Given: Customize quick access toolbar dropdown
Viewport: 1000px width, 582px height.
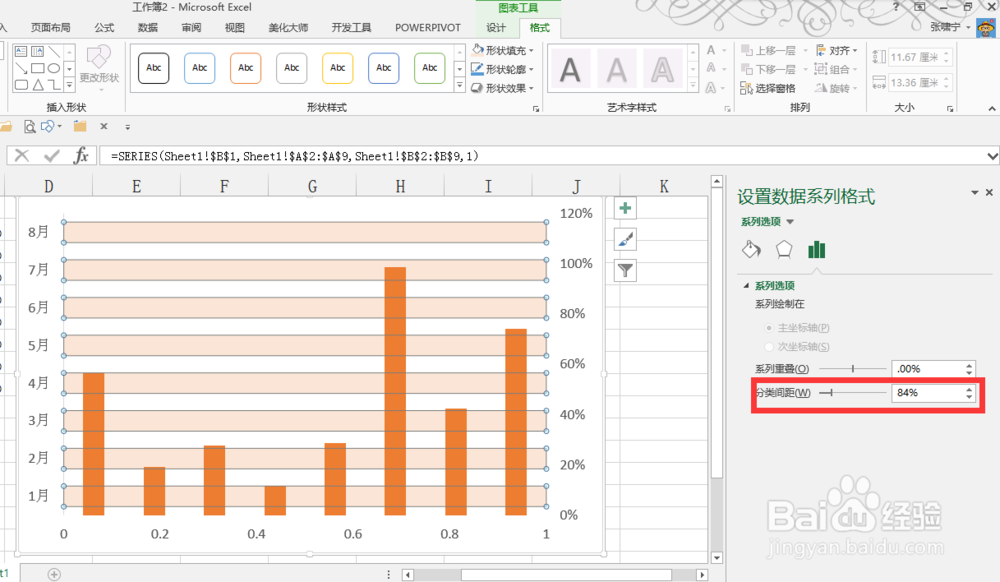Looking at the screenshot, I should point(128,127).
